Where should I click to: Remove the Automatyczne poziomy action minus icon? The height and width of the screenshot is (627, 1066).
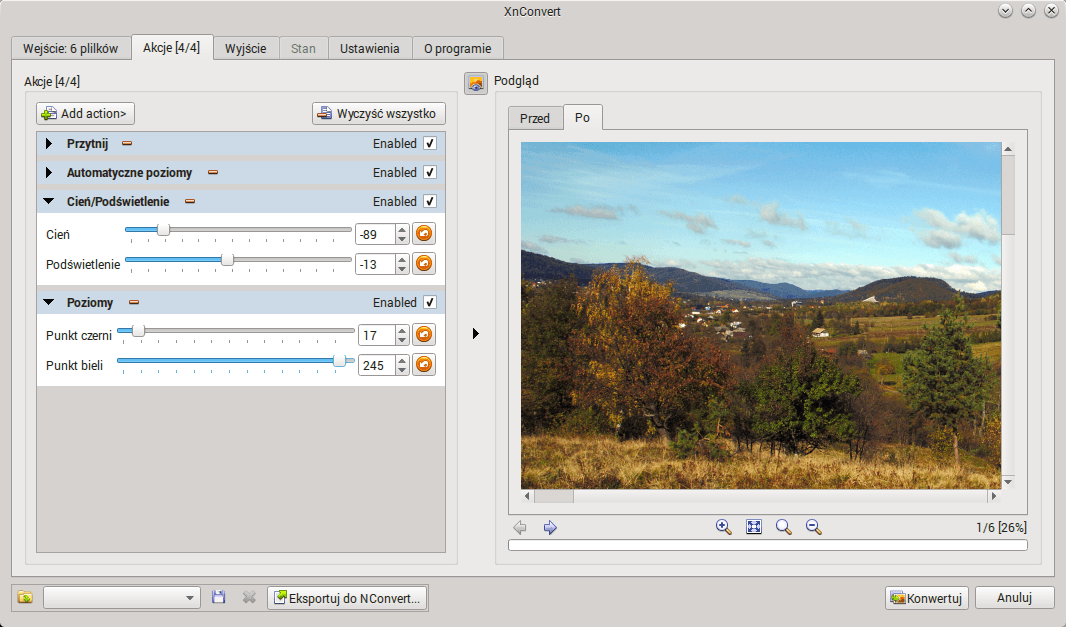click(x=213, y=173)
